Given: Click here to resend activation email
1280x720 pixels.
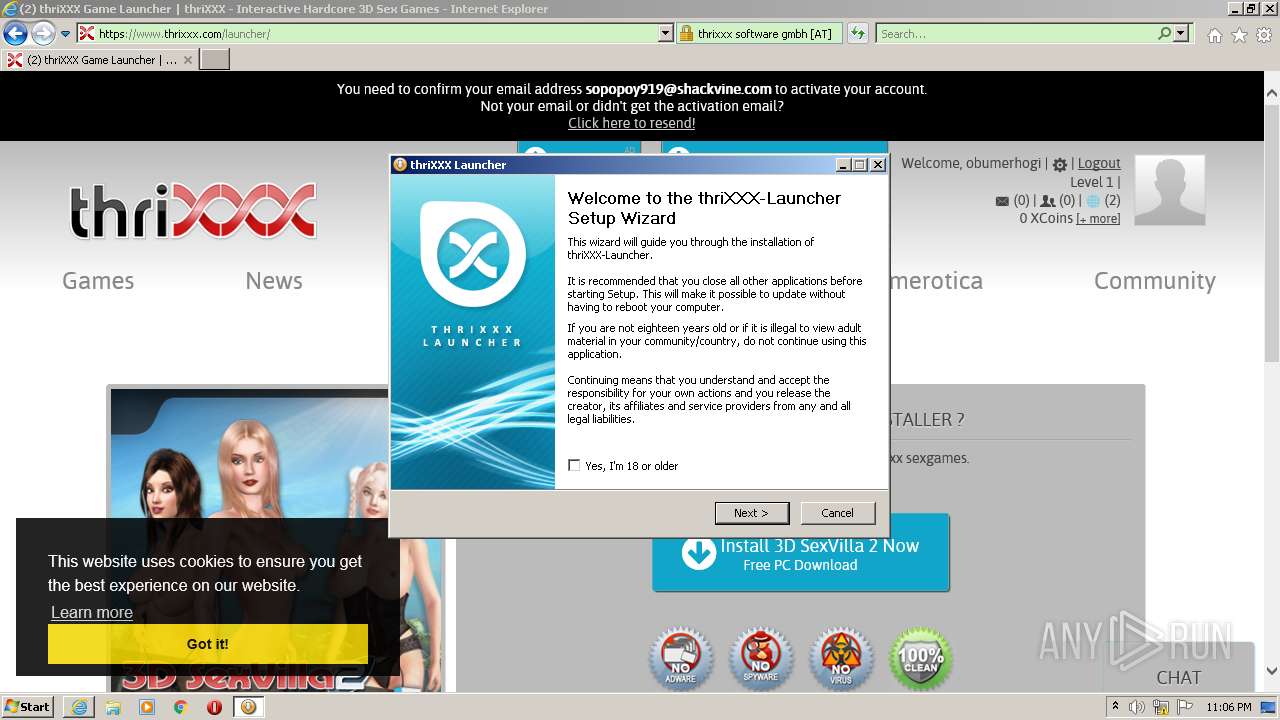Looking at the screenshot, I should pos(632,123).
